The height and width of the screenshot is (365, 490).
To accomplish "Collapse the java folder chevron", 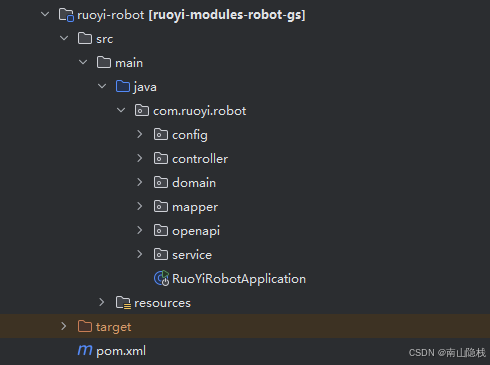I will 102,86.
